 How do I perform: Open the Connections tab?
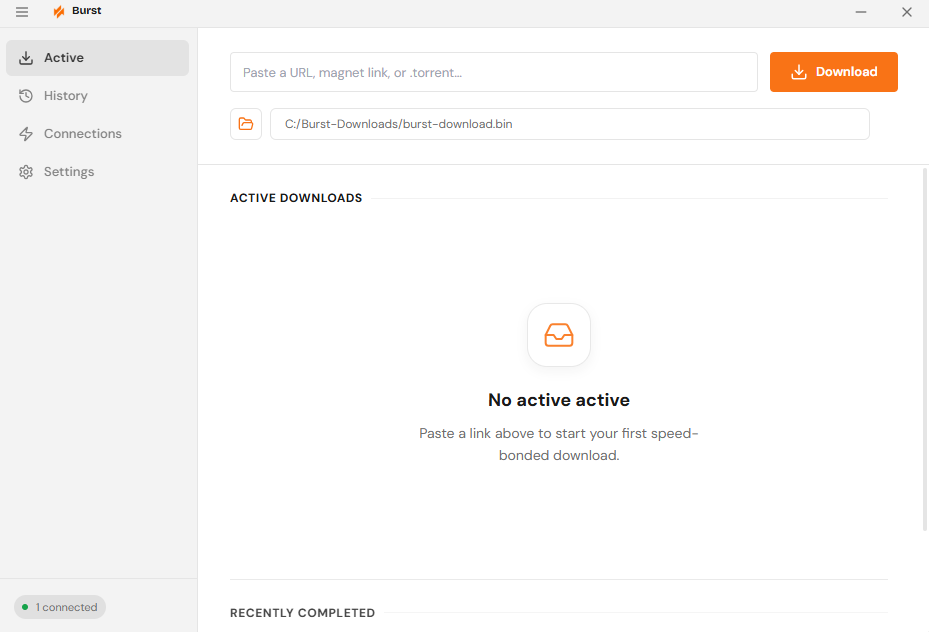point(97,133)
